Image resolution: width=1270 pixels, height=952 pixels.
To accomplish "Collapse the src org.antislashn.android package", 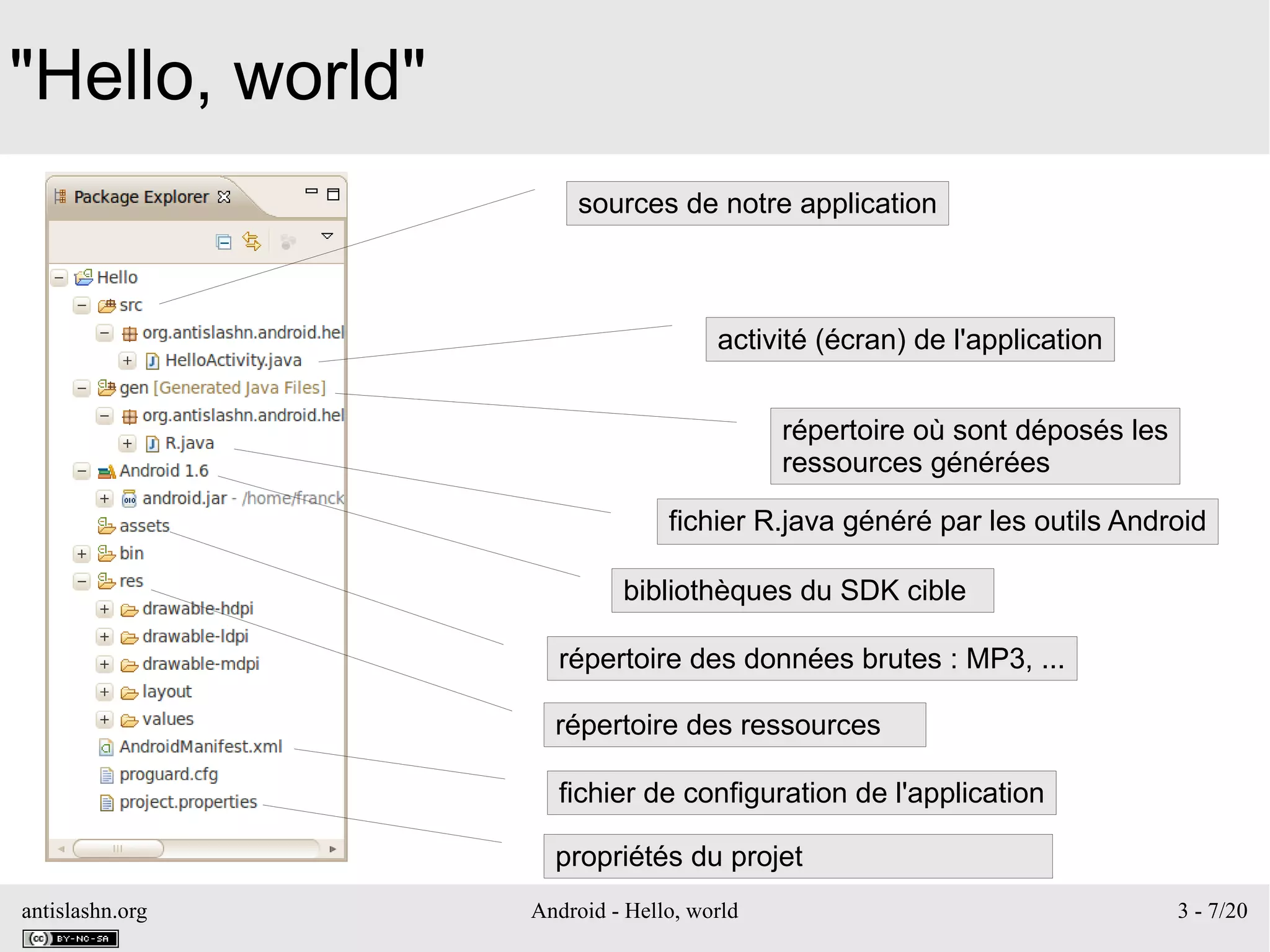I will point(105,333).
